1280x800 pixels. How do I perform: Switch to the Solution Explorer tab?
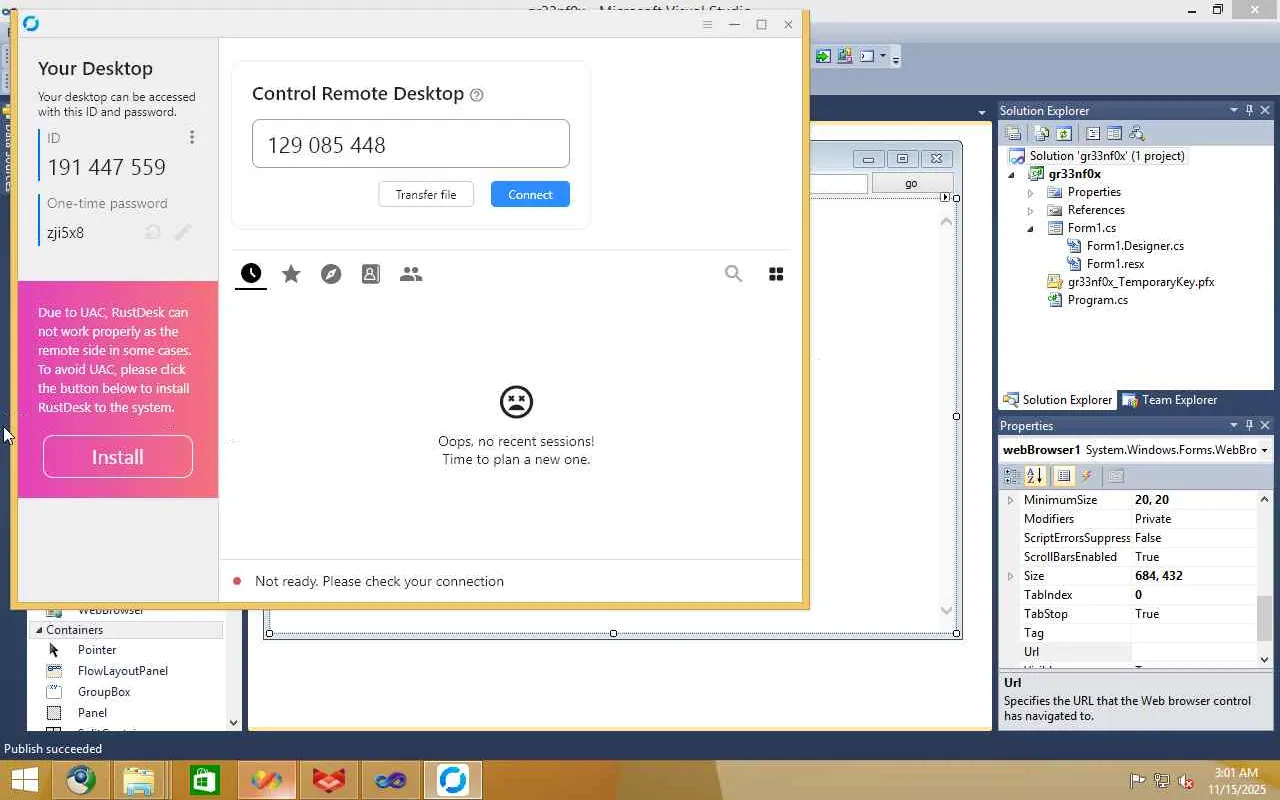[x=1058, y=400]
